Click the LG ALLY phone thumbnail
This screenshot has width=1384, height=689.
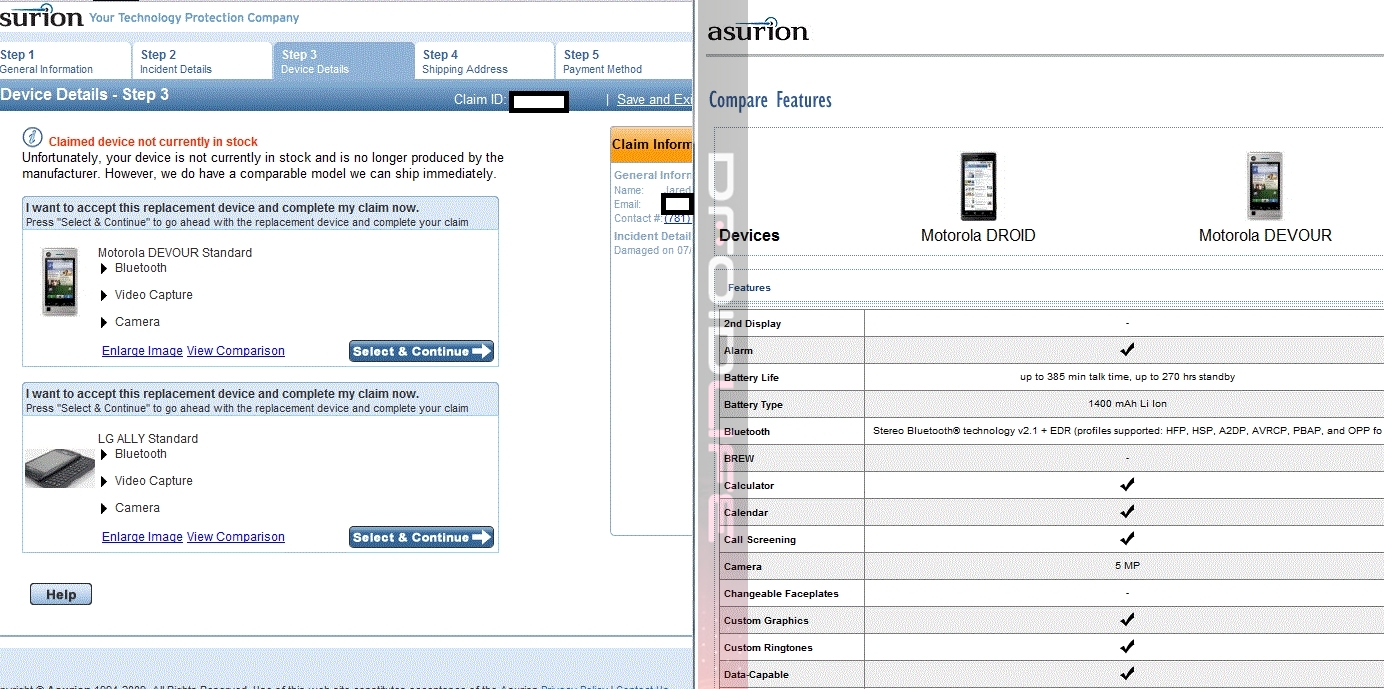pos(60,468)
